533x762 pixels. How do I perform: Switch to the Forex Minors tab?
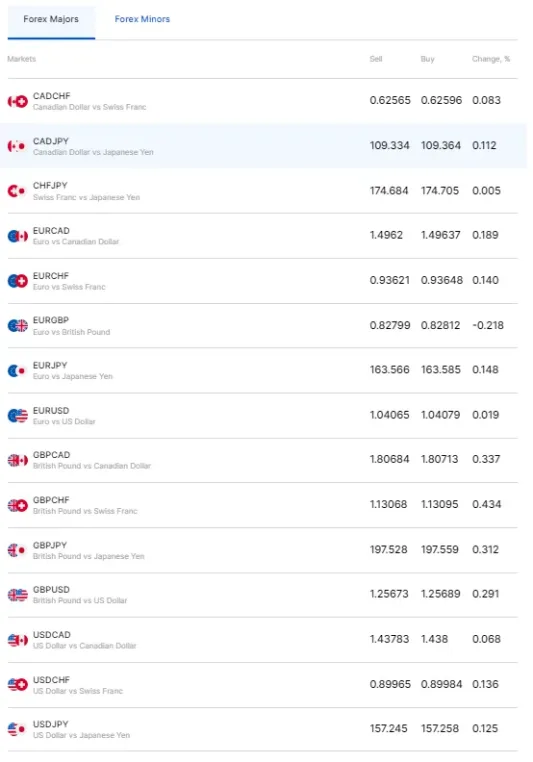click(142, 19)
